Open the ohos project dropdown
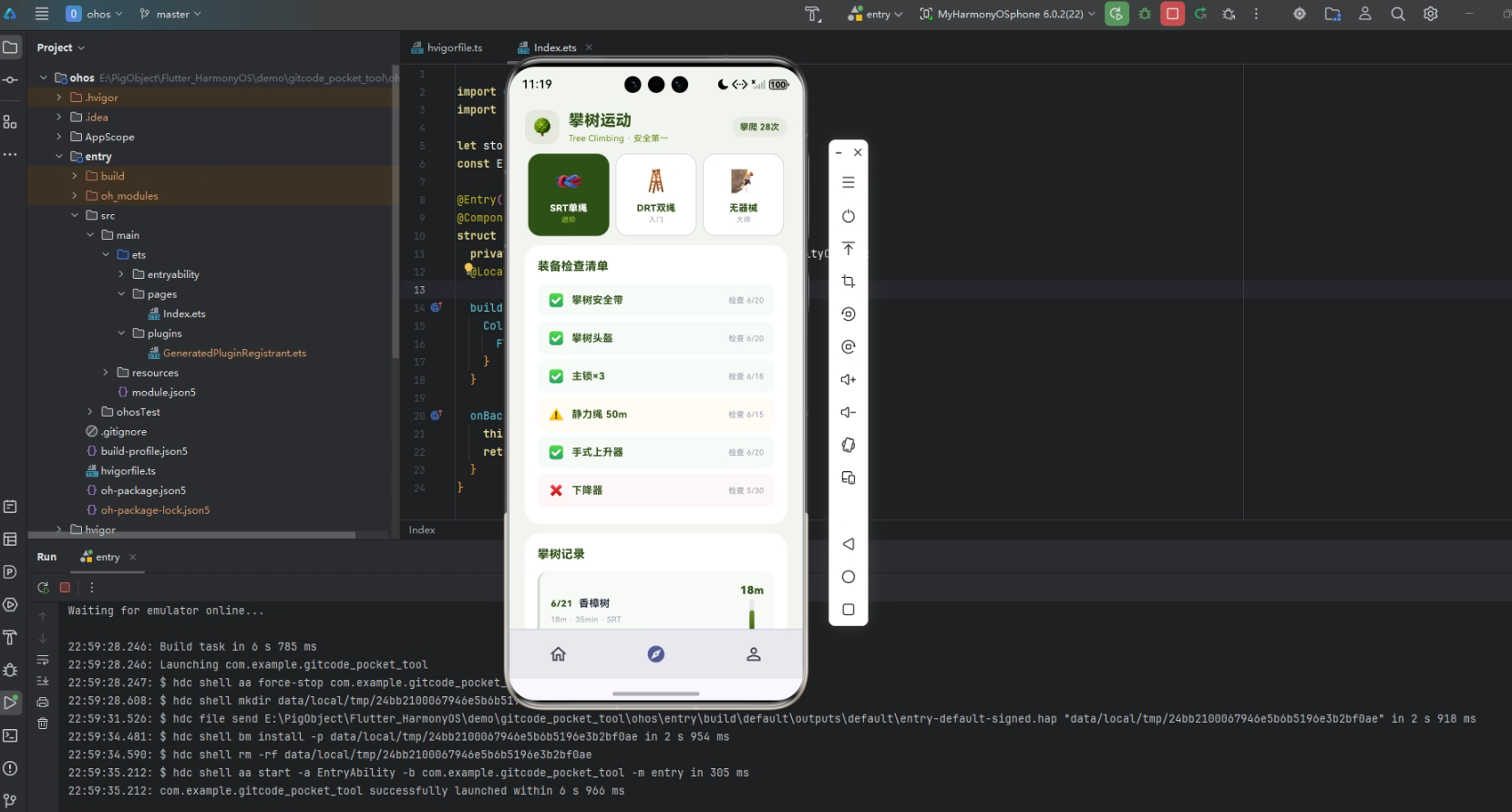The image size is (1512, 812). pyautogui.click(x=95, y=14)
